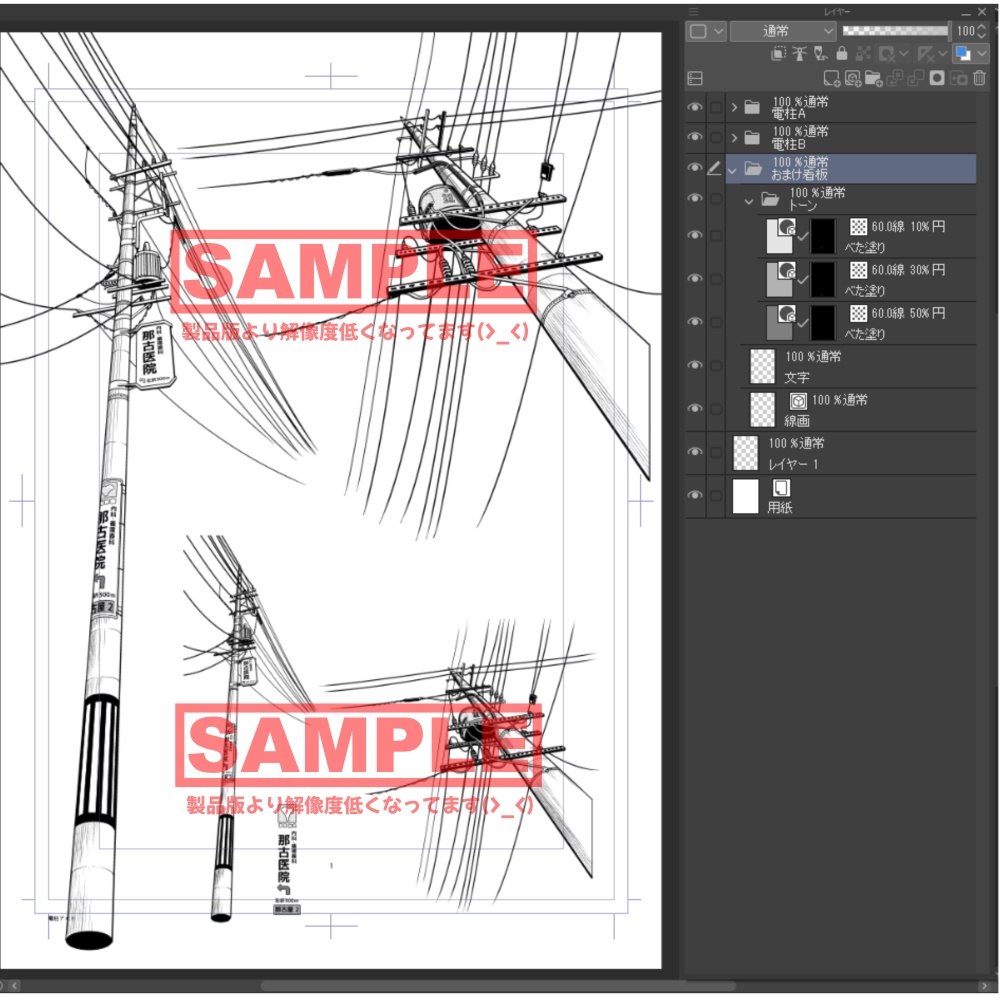Hide the 電柱B folder layer
Viewport: 1000px width, 1000px height.
[695, 137]
